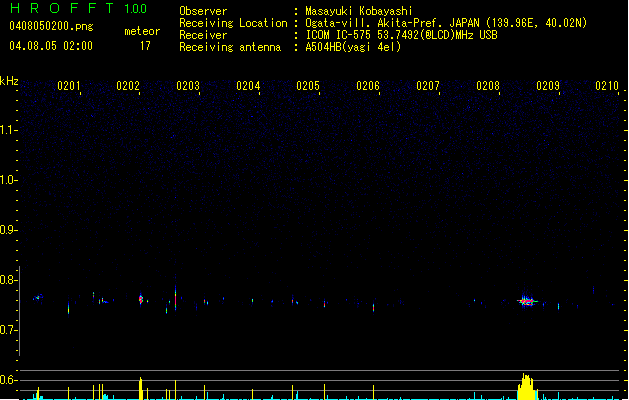Click the meteor count value 17
The width and height of the screenshot is (629, 400).
point(145,46)
